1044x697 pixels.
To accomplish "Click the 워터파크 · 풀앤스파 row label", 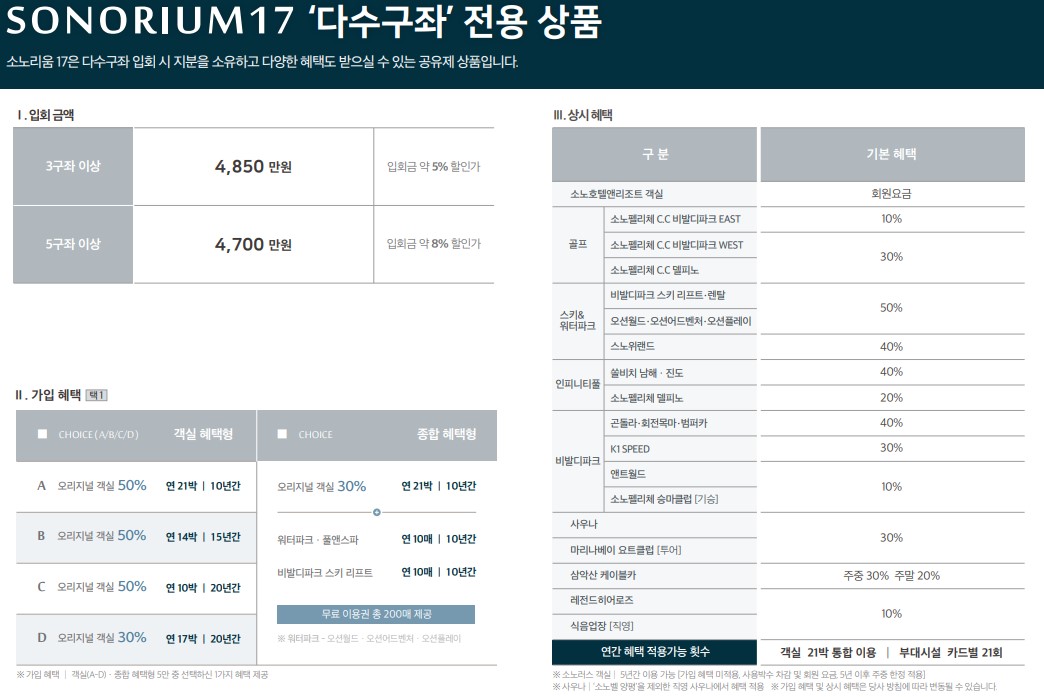I will (318, 539).
